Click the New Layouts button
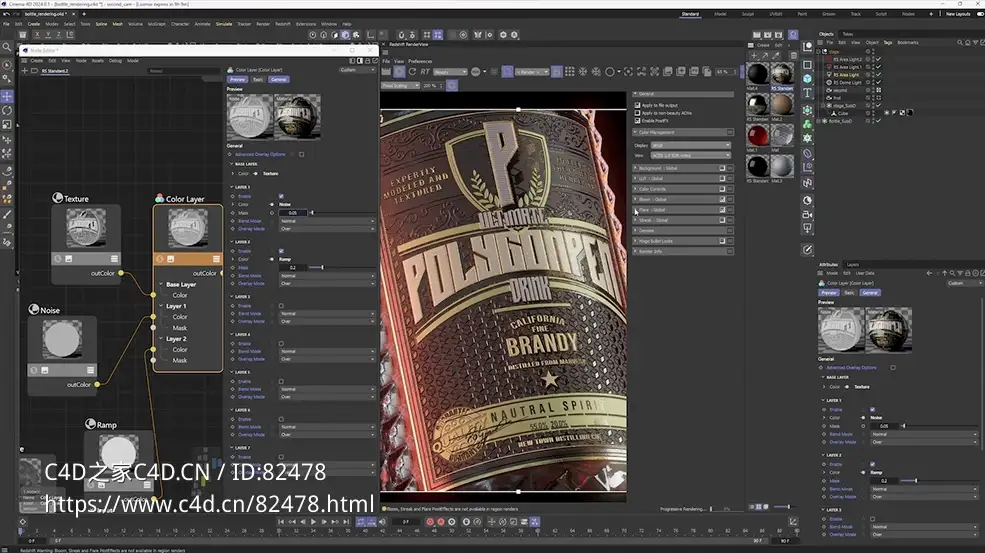 (x=958, y=14)
